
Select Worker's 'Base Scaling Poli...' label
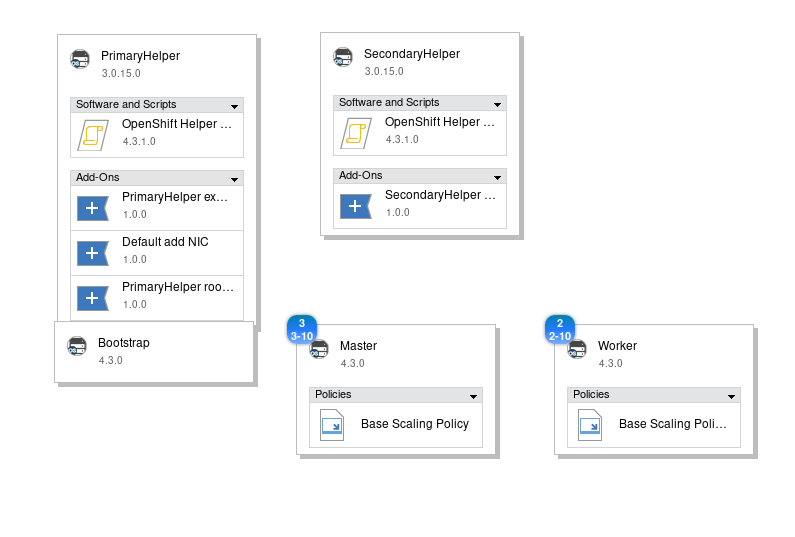(673, 424)
